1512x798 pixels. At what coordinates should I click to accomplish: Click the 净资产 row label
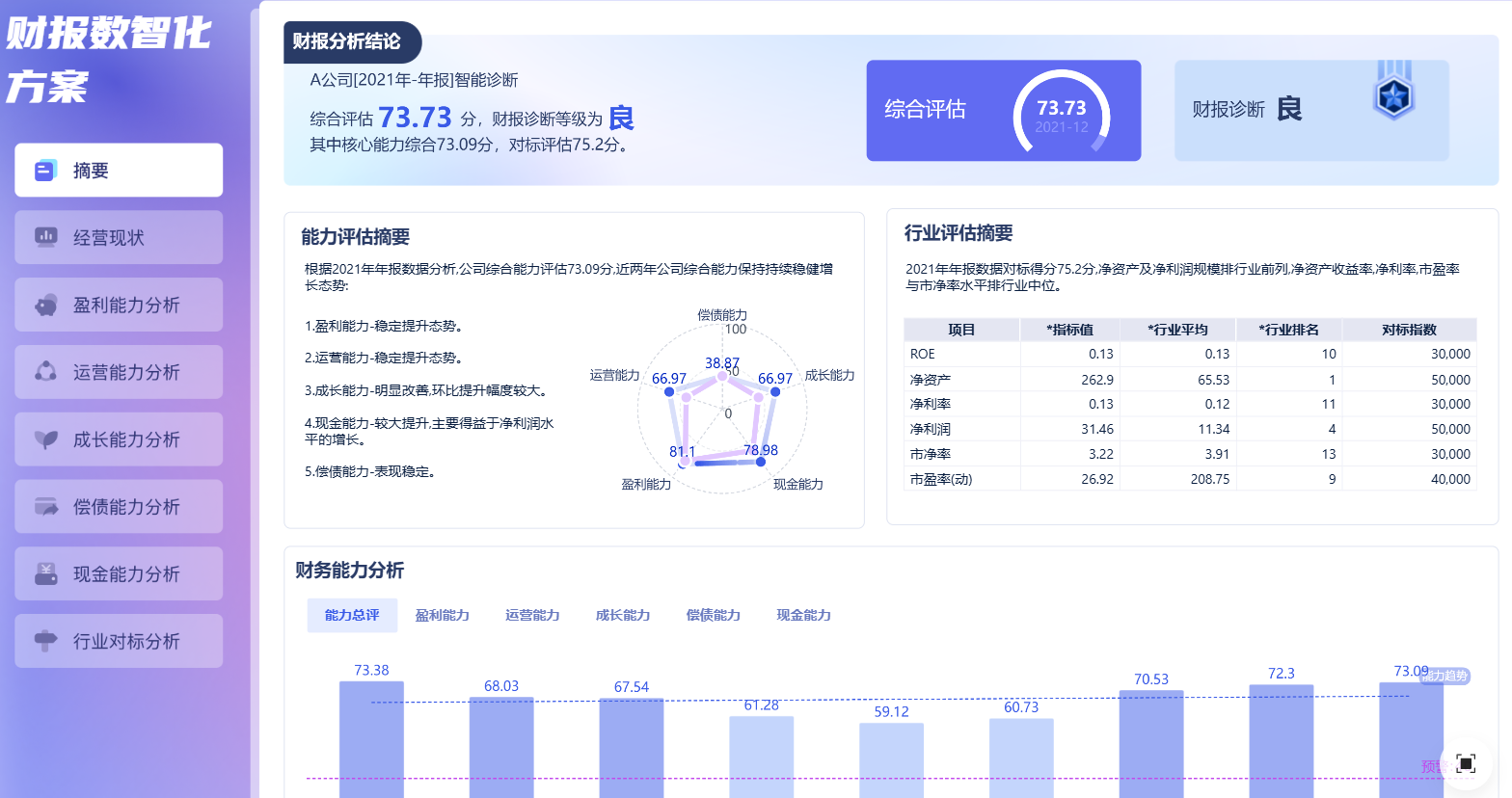pos(931,380)
